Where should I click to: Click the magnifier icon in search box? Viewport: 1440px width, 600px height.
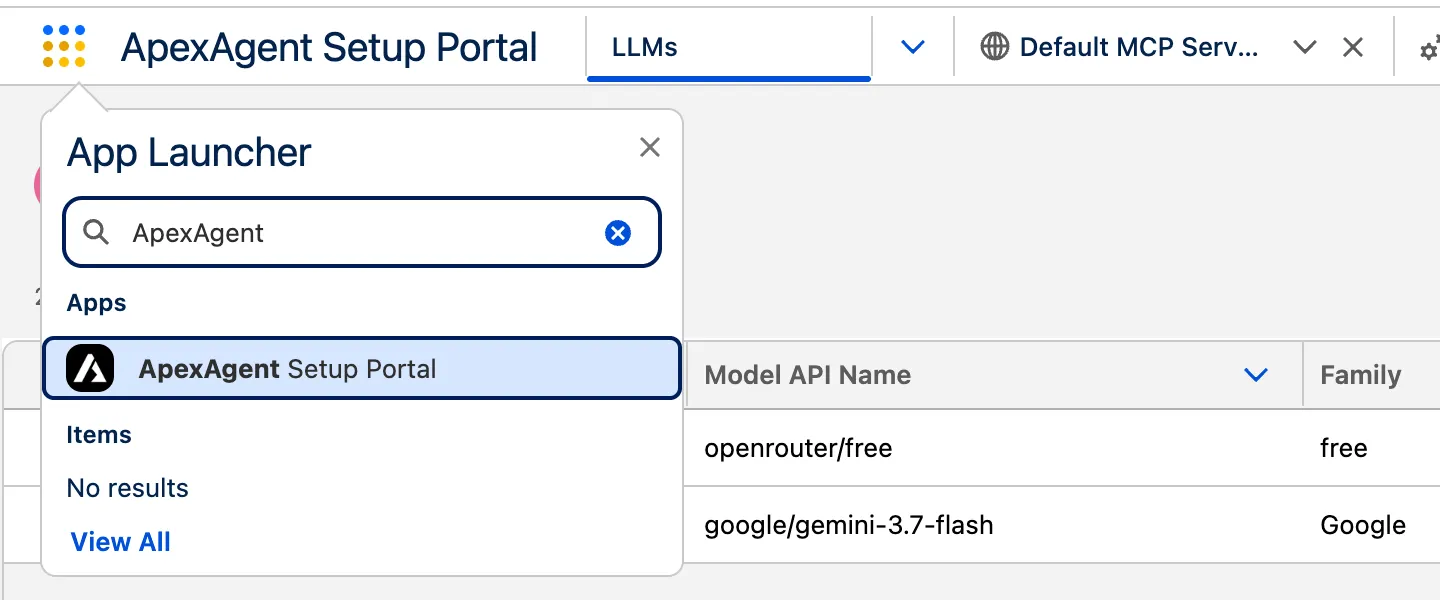(96, 233)
